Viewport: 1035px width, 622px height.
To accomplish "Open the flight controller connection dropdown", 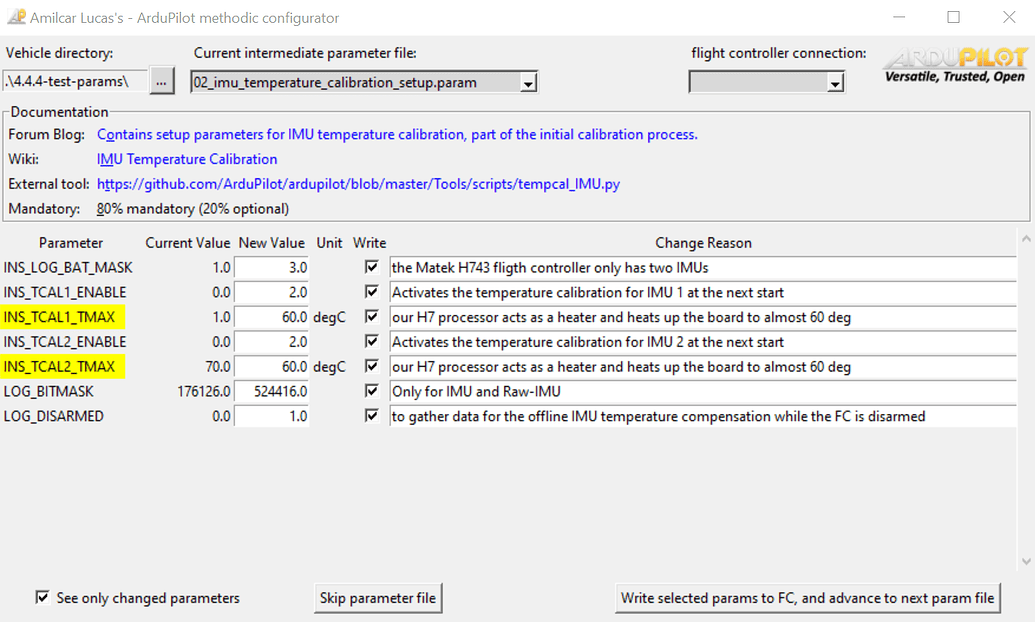I will pos(833,82).
